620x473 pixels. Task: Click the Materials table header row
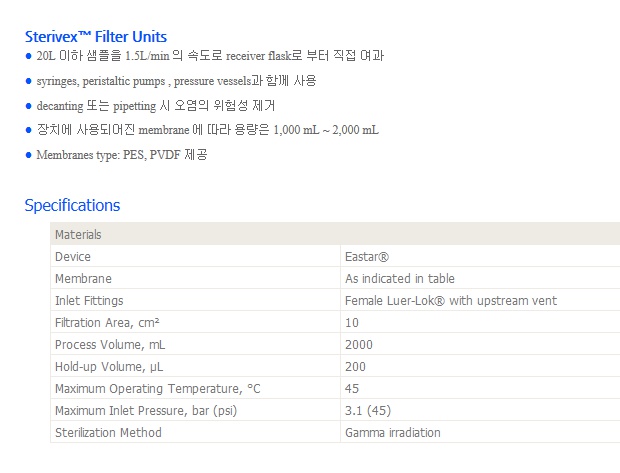(335, 235)
